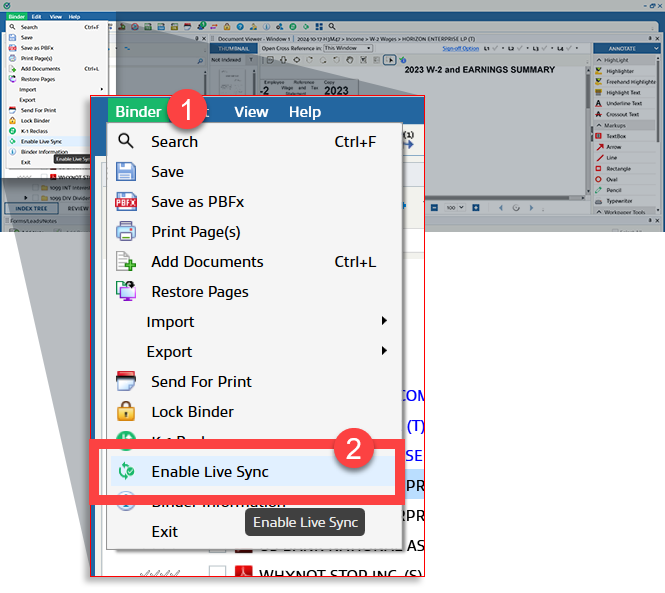This screenshot has height=593, width=665.
Task: Pick the Crossout Text tool
Action: 622,114
